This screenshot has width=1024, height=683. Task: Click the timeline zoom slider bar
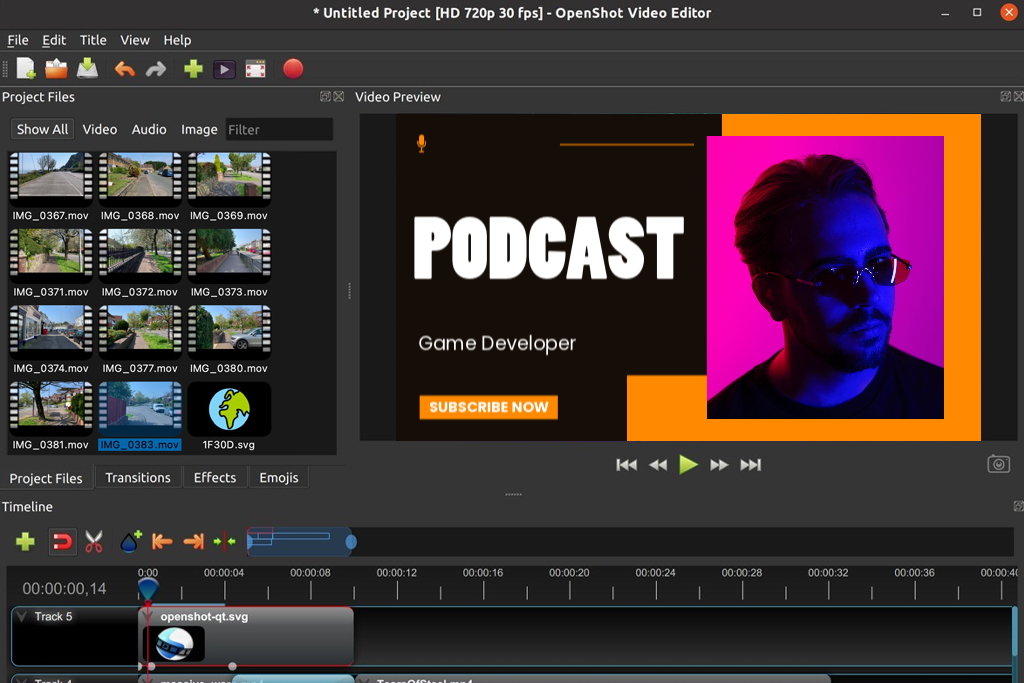(302, 542)
